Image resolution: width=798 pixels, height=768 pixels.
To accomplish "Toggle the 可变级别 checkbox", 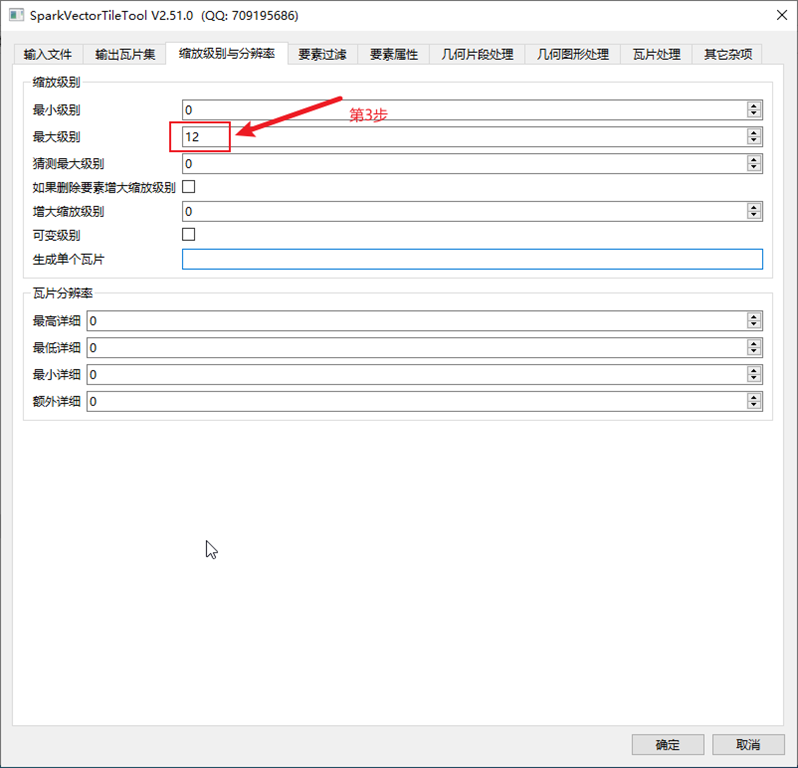I will click(189, 234).
